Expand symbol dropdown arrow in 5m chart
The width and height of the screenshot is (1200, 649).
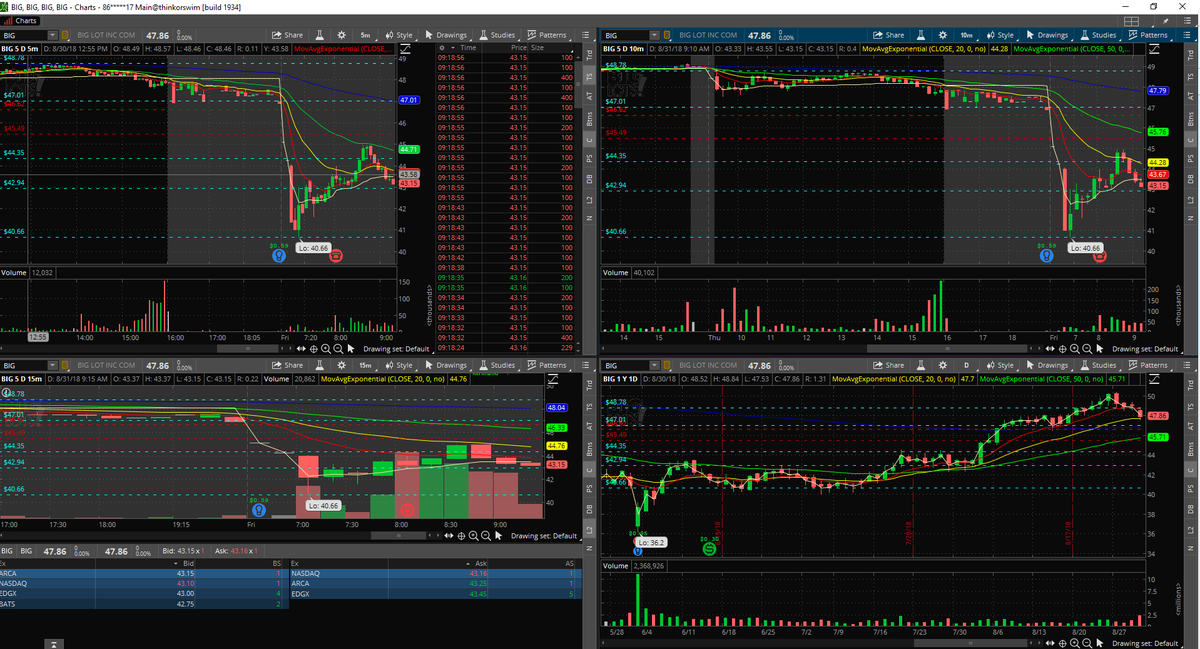click(54, 35)
